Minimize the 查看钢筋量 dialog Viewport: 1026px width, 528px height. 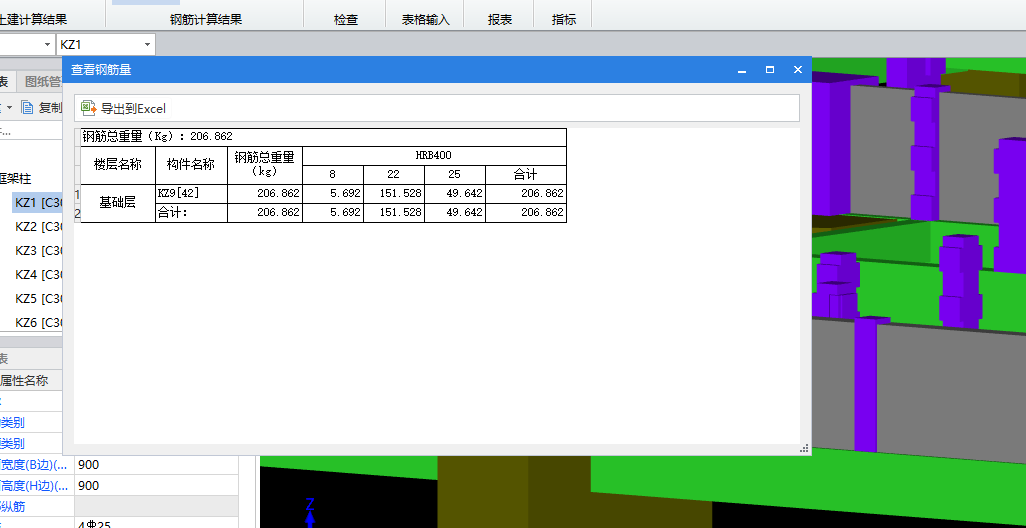(x=742, y=69)
